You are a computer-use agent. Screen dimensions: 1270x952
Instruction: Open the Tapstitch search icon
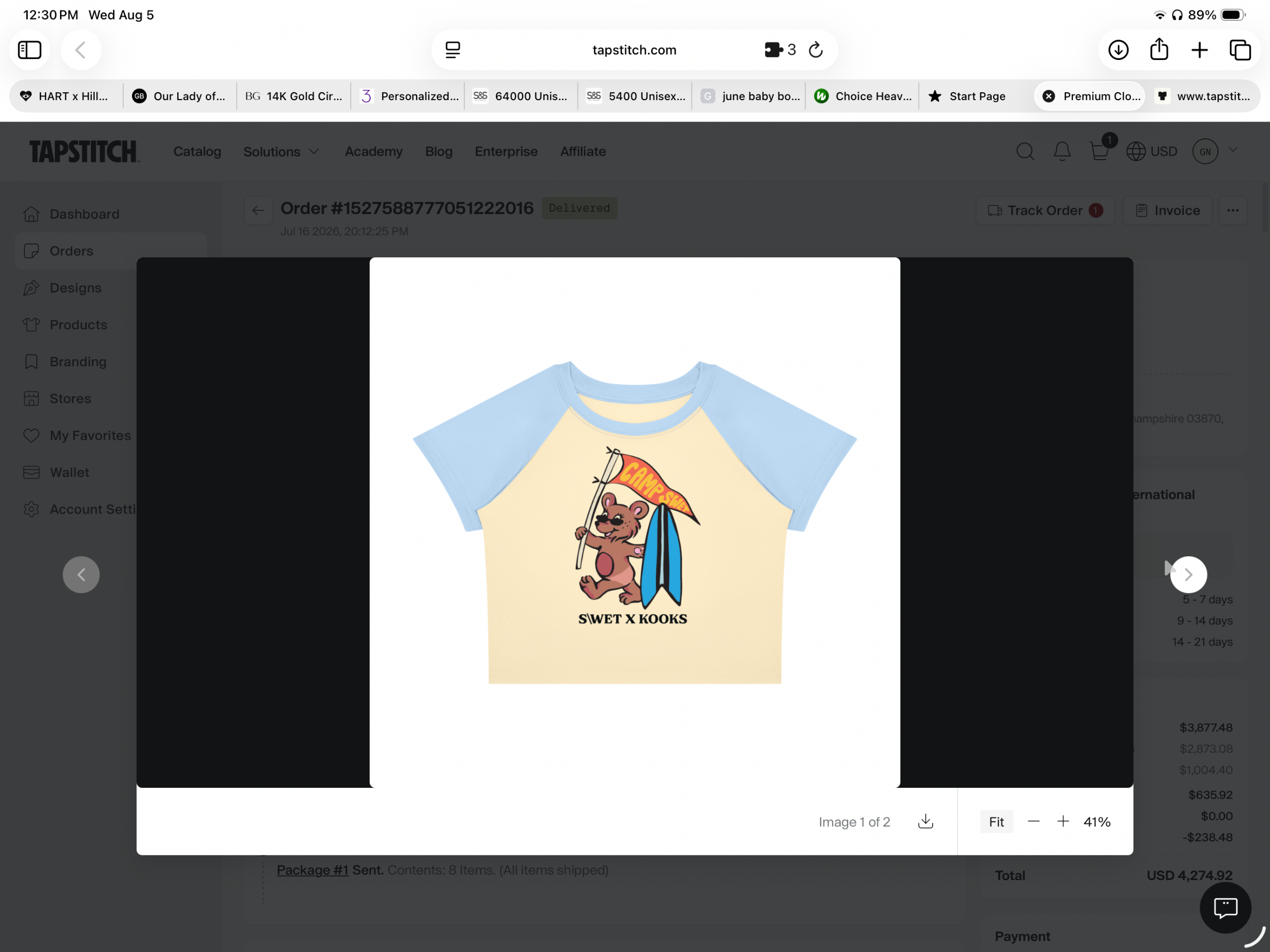coord(1025,152)
